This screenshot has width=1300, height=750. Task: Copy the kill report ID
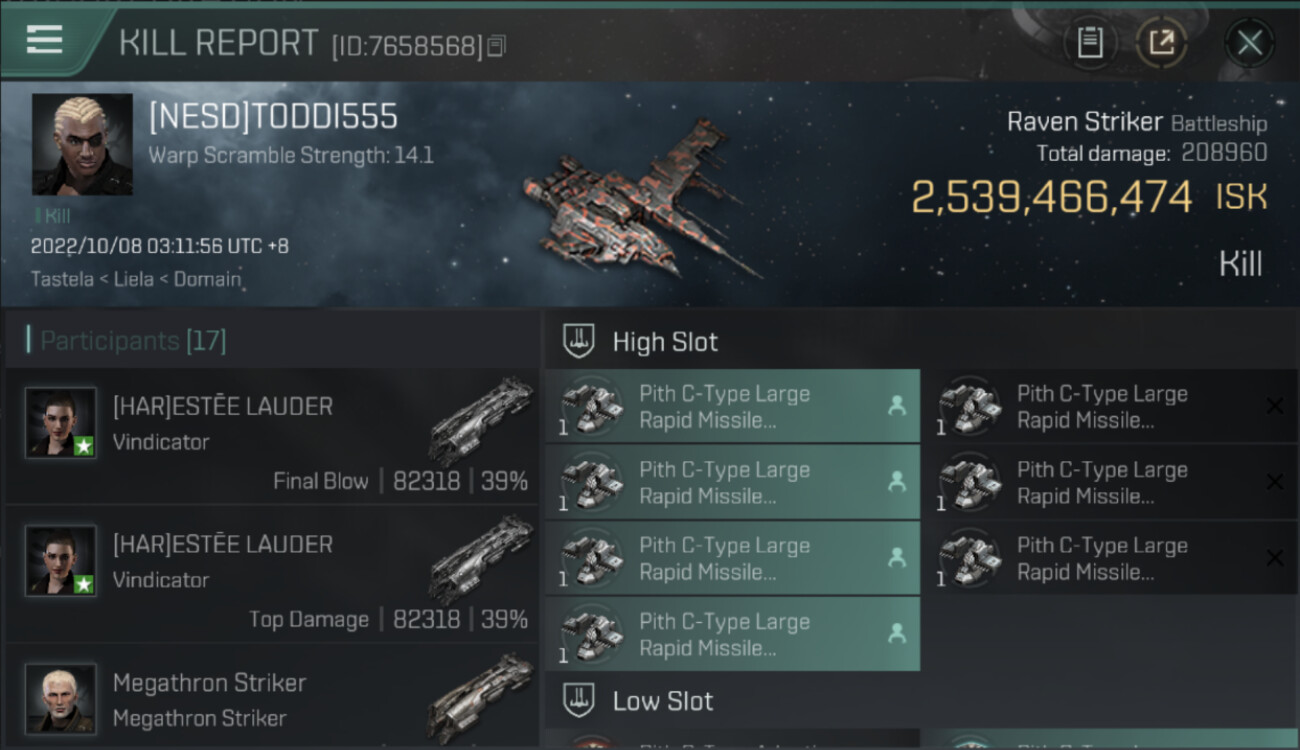pos(497,45)
